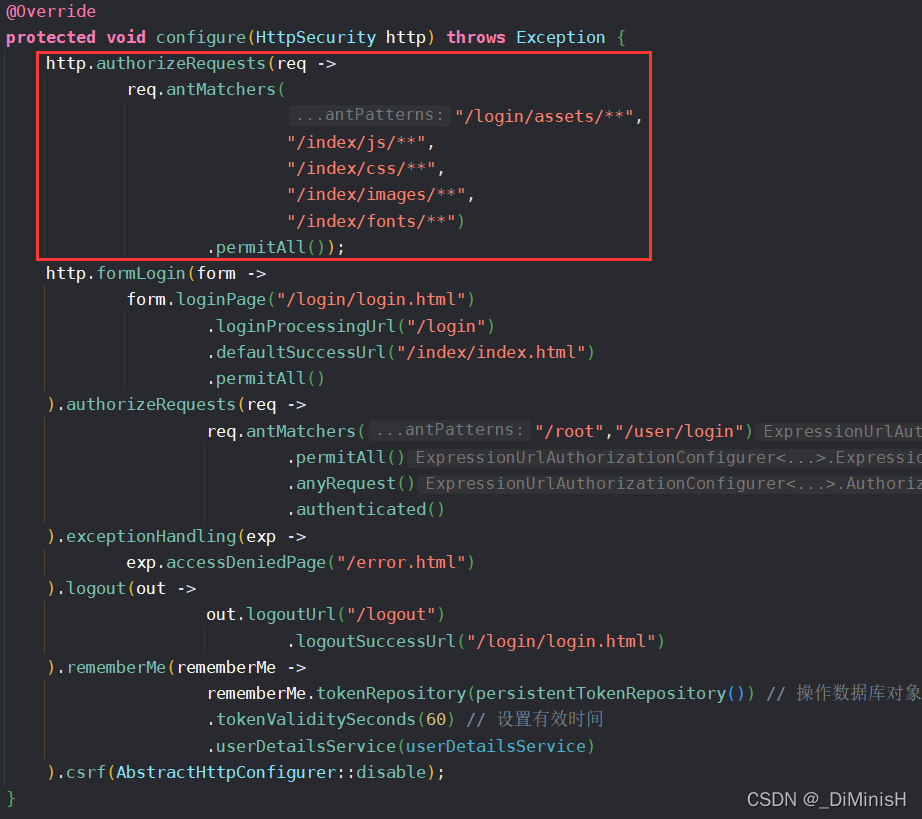Click the @Override annotation
Screen dimensions: 922x819
[51, 11]
